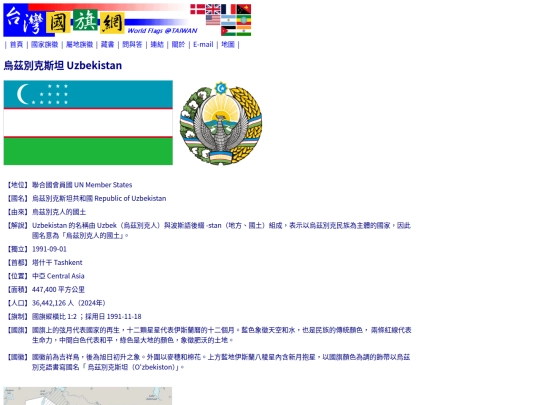
Task: Click the flag ratio text 國旗縱橫比 1:2
Action: (x=54, y=316)
